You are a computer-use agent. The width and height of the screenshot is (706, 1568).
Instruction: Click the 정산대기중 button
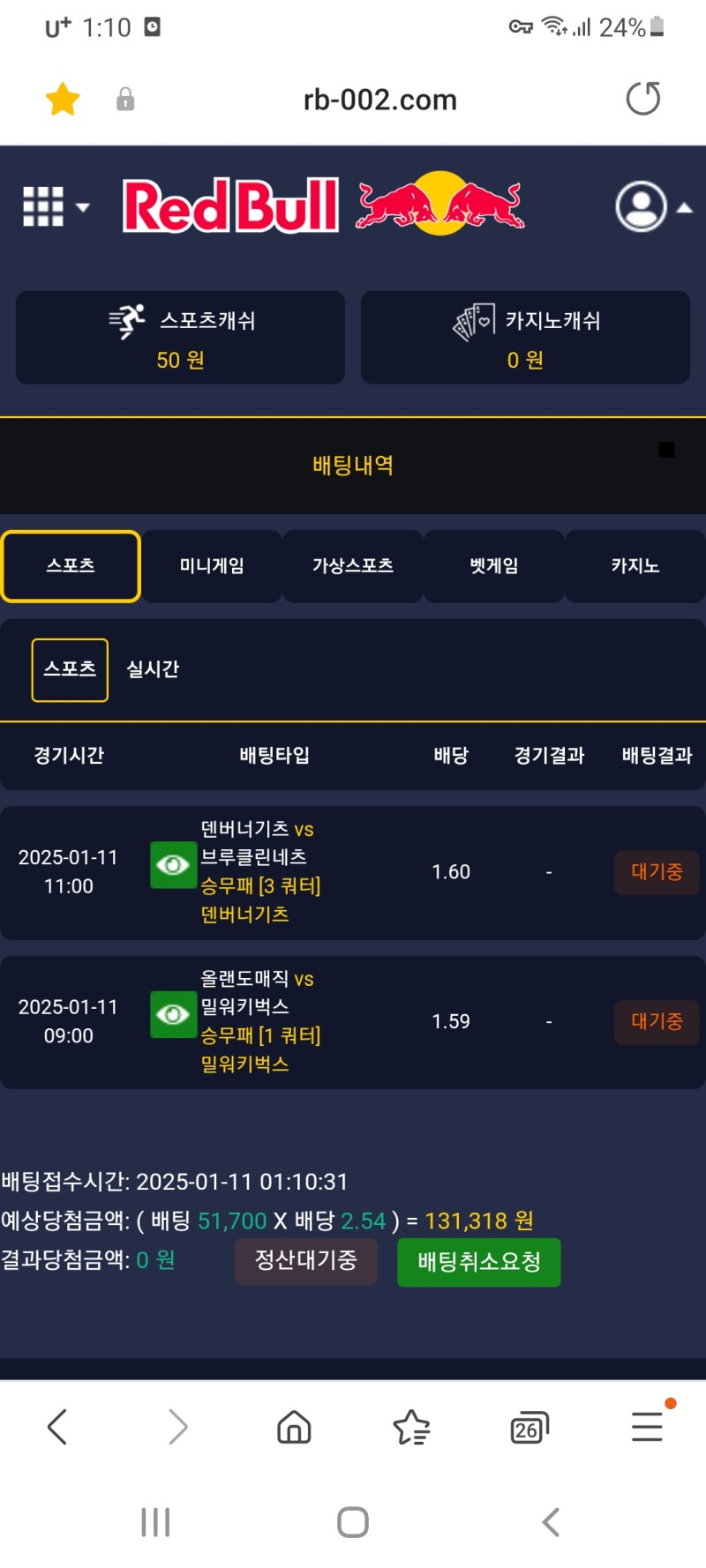click(305, 1261)
